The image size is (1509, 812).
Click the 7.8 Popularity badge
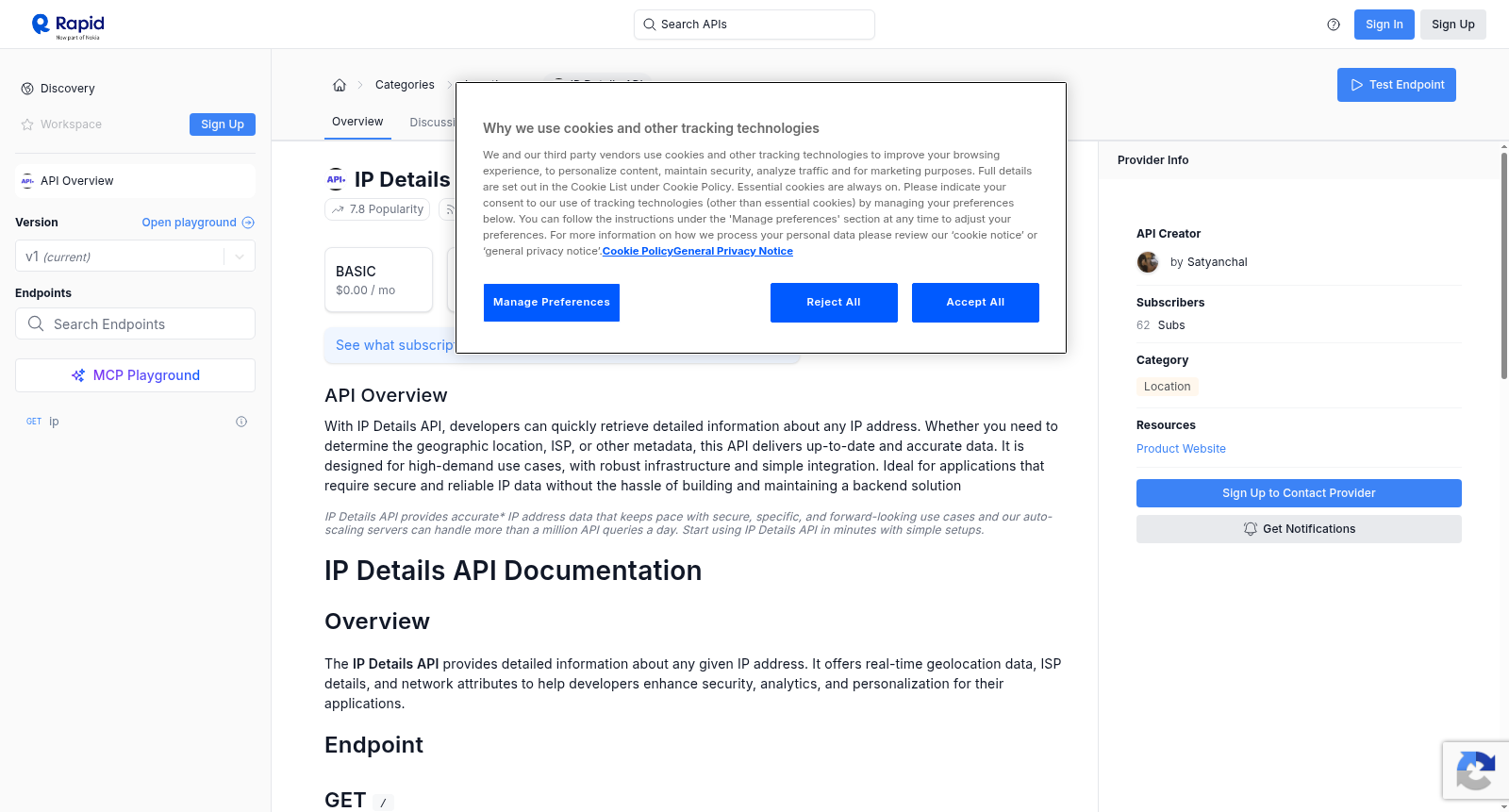[x=377, y=209]
